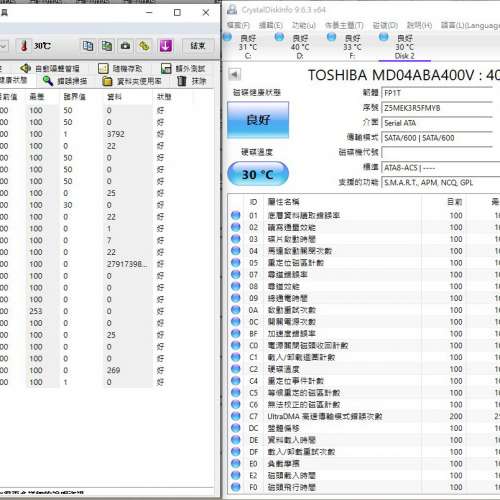Sort by the 資料 column header in HD Tune

pos(114,97)
